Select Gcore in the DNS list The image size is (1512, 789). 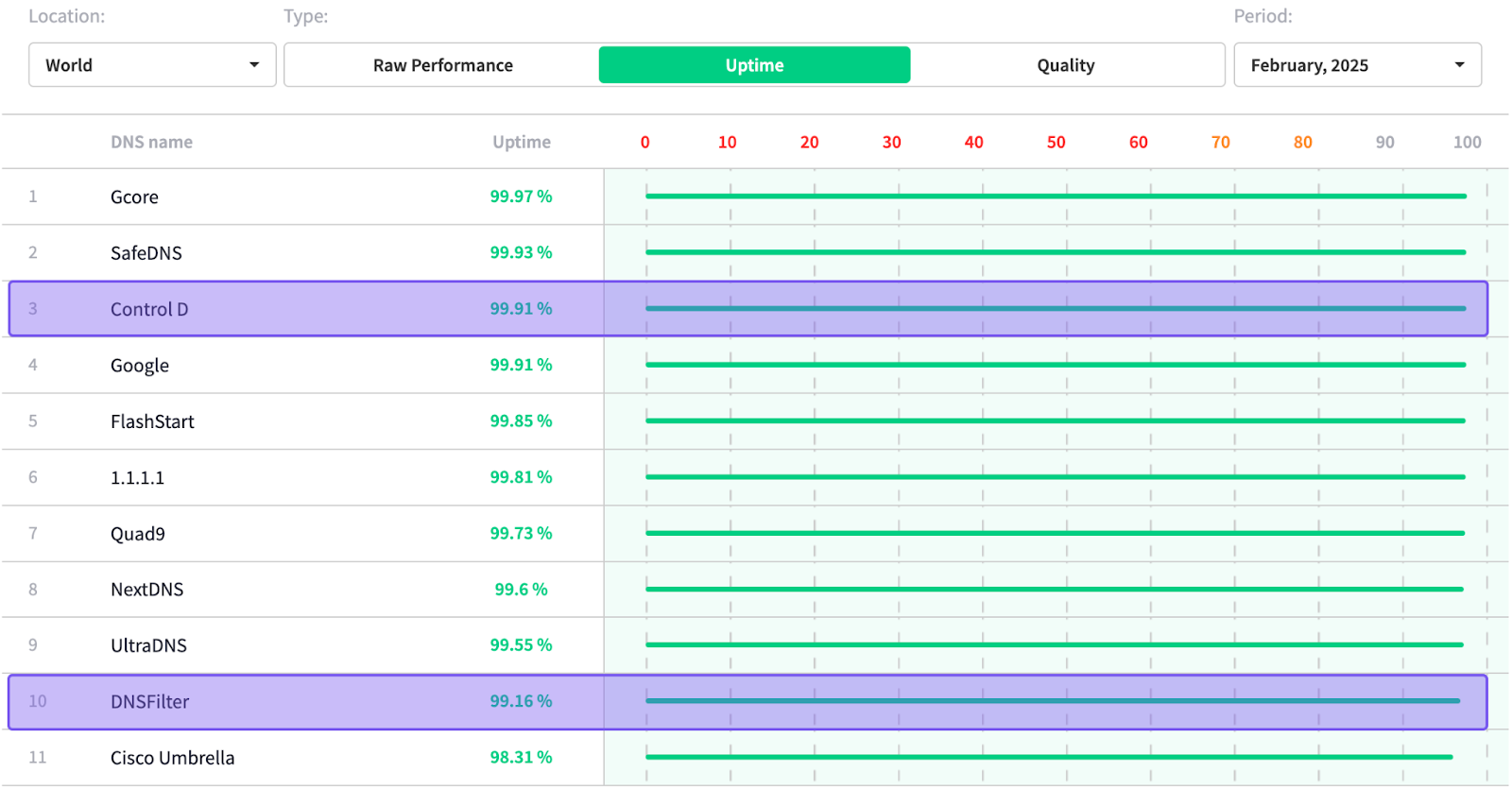coord(134,197)
